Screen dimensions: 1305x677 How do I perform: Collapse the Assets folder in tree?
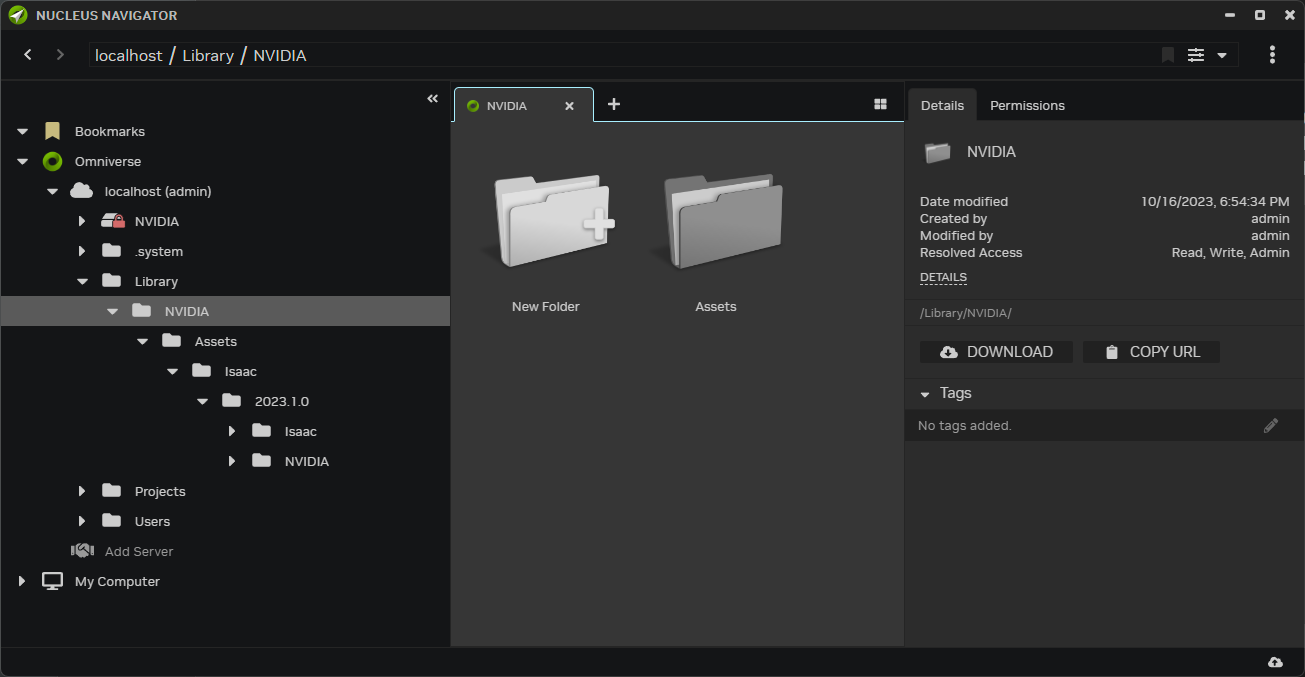pyautogui.click(x=142, y=341)
